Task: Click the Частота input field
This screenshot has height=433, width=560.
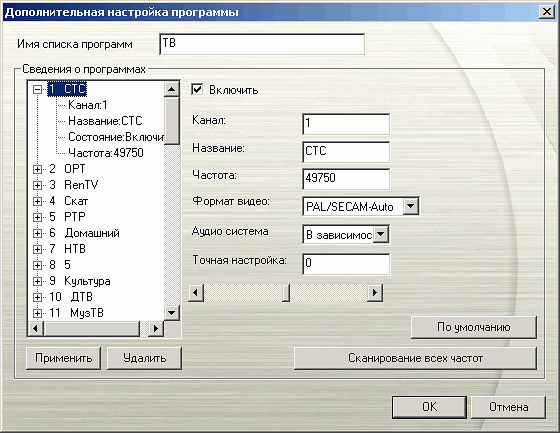Action: 346,179
